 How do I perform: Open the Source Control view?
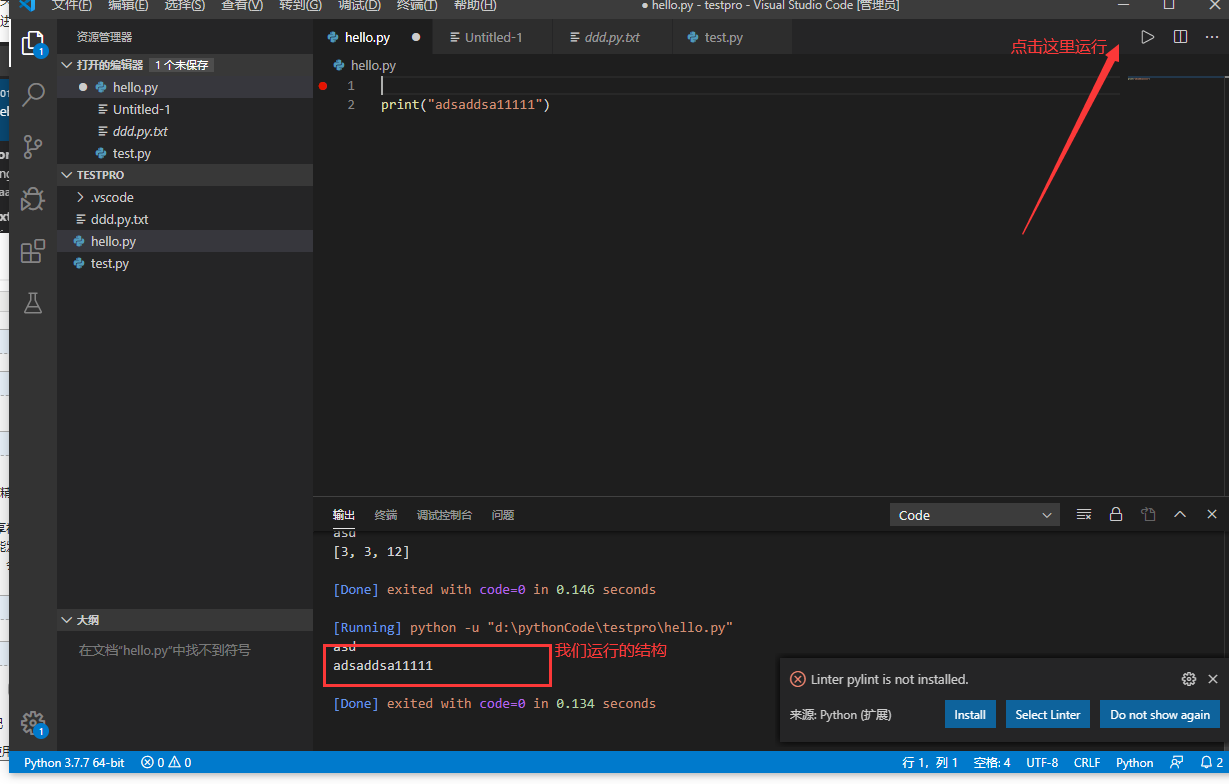point(33,147)
